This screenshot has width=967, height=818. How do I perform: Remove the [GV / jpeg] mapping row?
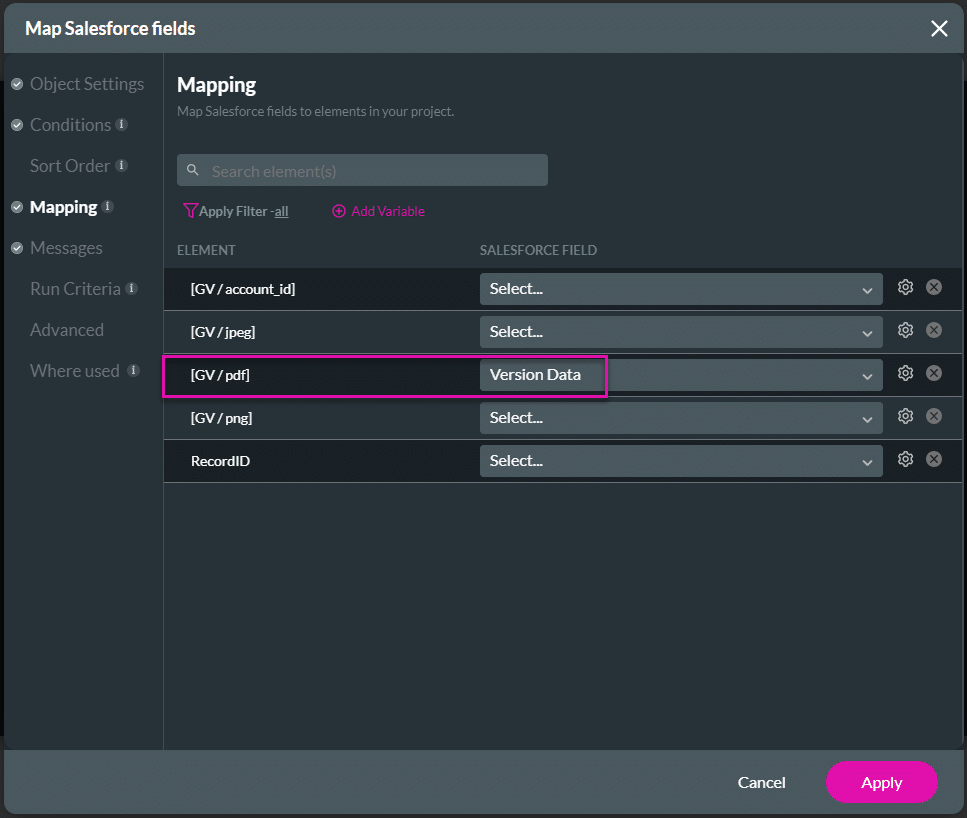pos(934,329)
